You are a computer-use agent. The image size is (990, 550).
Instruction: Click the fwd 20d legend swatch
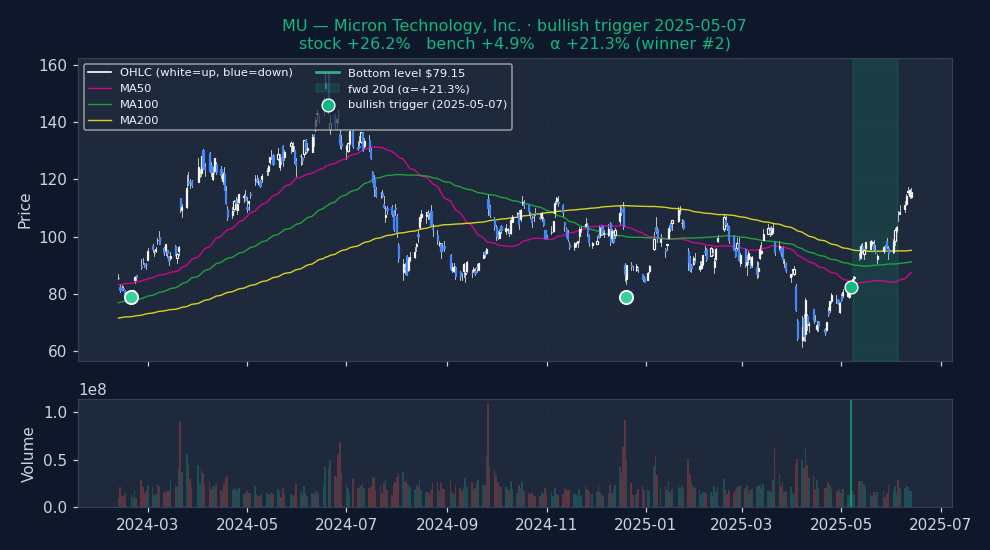click(x=328, y=89)
